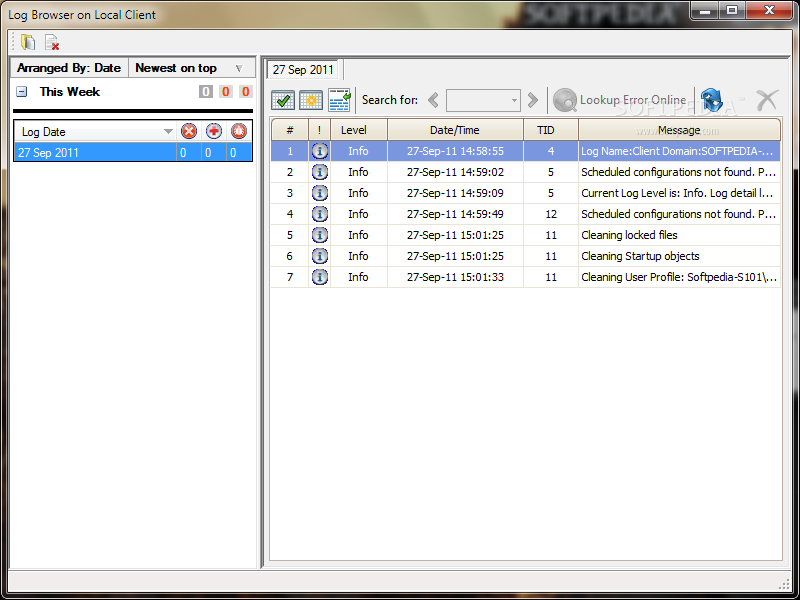This screenshot has height=600, width=800.
Task: Click the info icon in row 3
Action: tap(320, 193)
